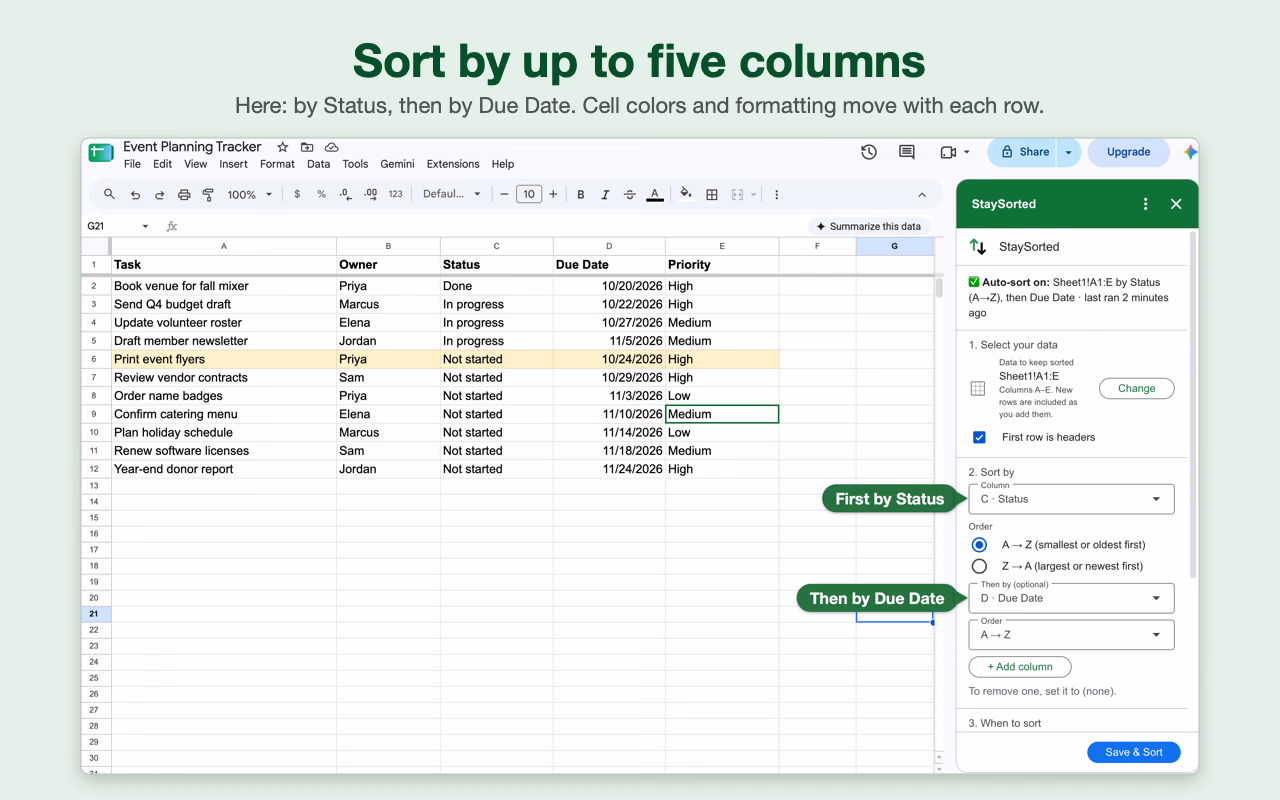Open the comments icon
1280x800 pixels.
[x=907, y=152]
